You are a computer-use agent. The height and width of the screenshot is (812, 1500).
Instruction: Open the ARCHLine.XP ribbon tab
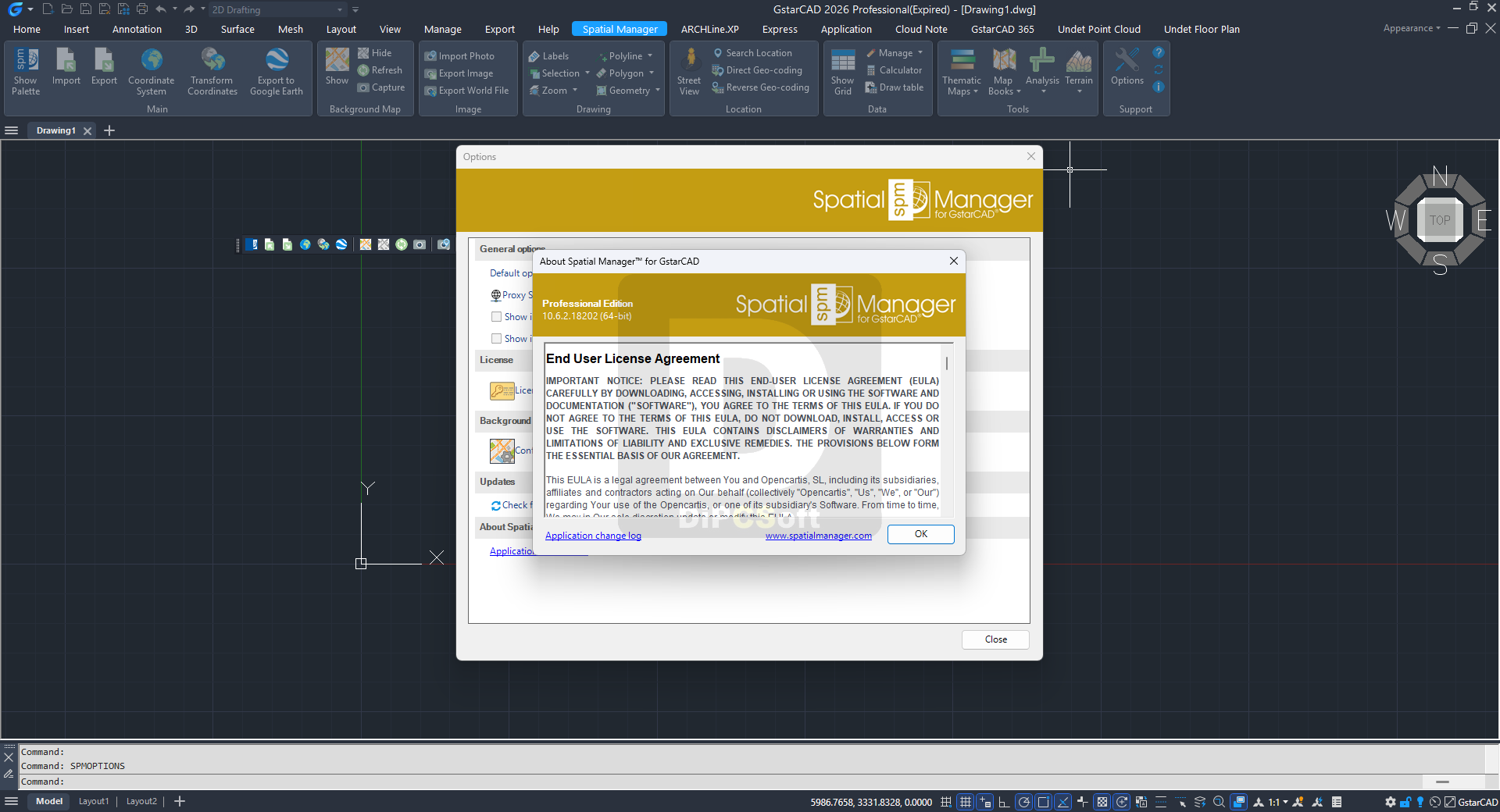click(x=709, y=30)
